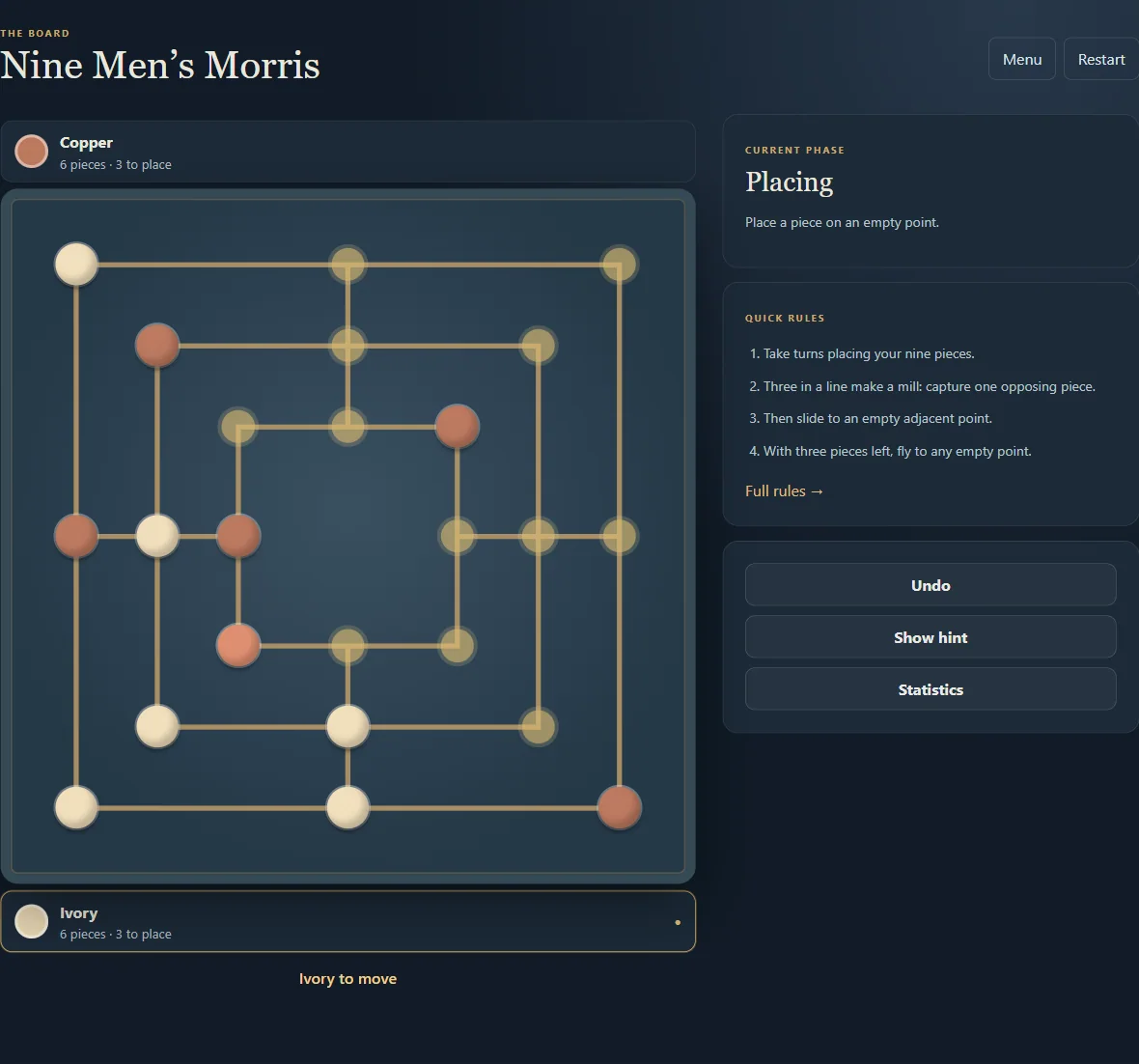1139x1064 pixels.
Task: Click the Copper player name
Action: (x=86, y=143)
